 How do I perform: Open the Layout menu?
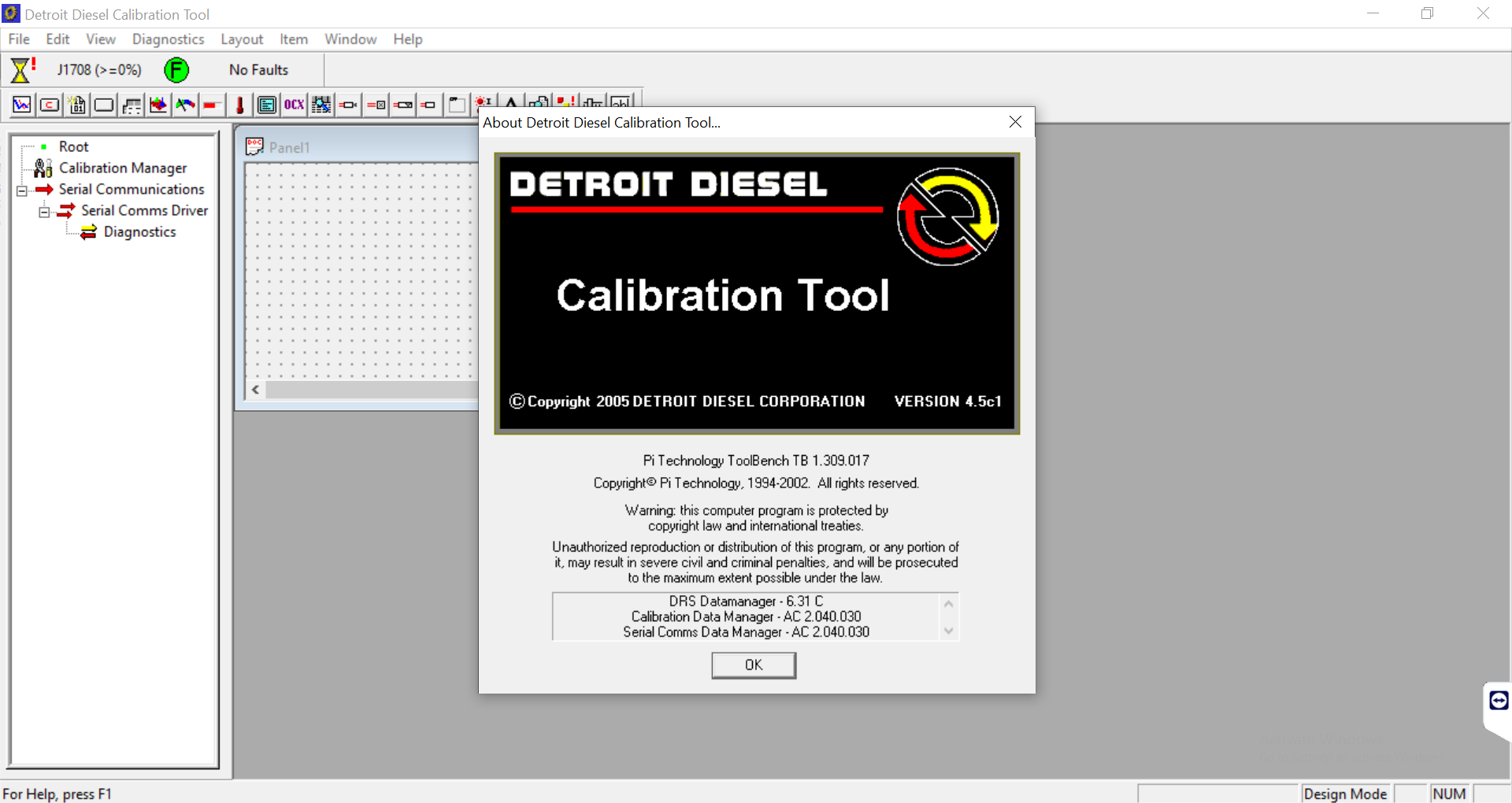click(x=242, y=39)
